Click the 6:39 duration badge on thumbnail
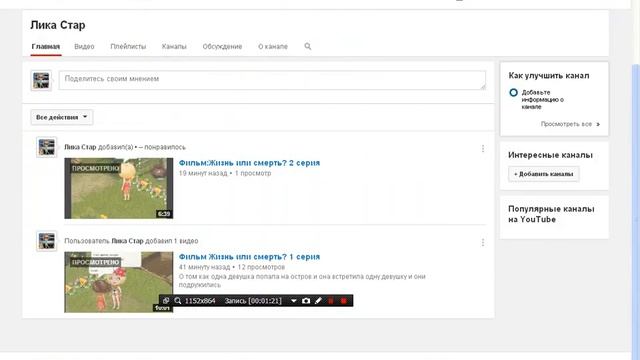Screen dimensions: 640x360 click(164, 214)
